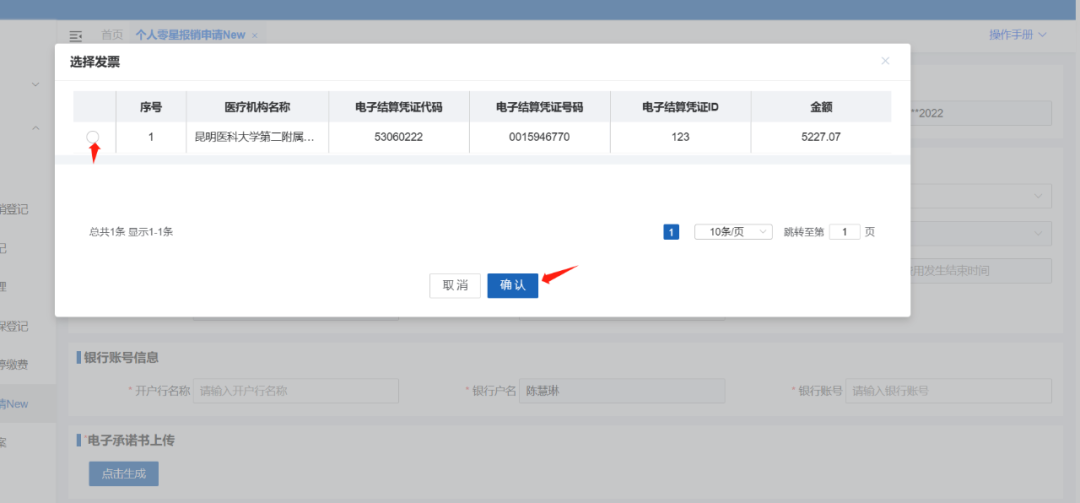The width and height of the screenshot is (1080, 503).
Task: Expand the 操作手册 dropdown menu
Action: tap(1017, 35)
